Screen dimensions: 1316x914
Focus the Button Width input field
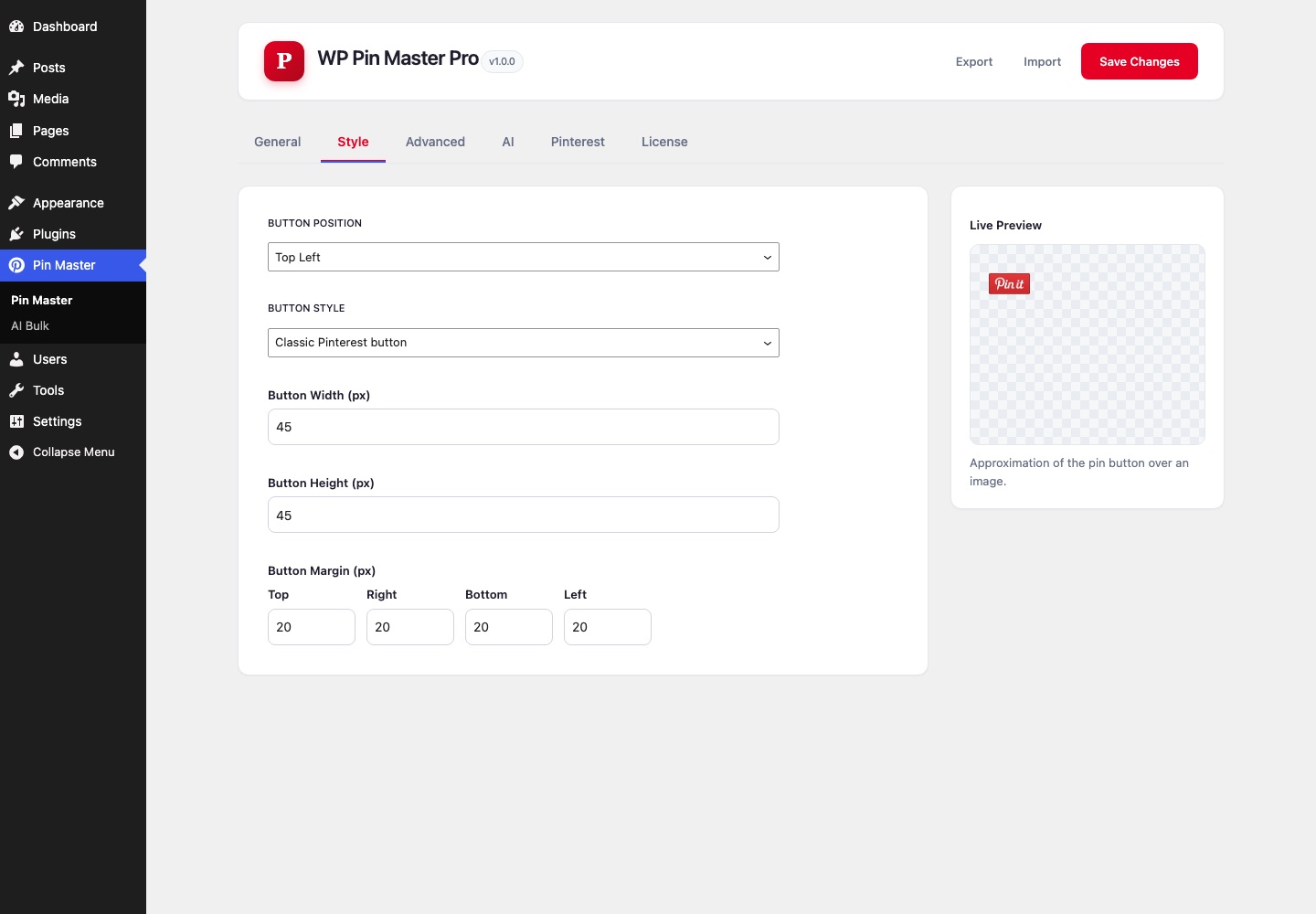[524, 427]
